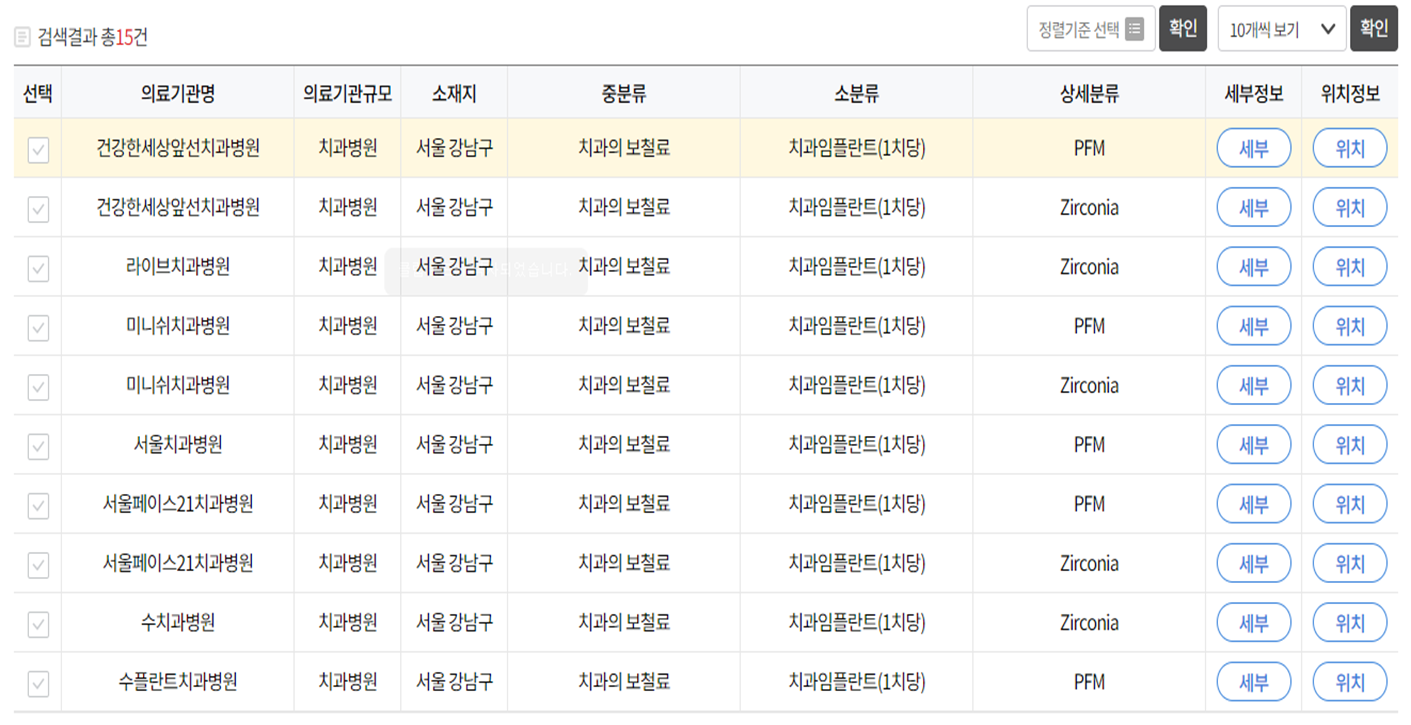Click PFM cell in 서울치과병원 row
Screen dimensions: 1411x725
coord(1089,445)
